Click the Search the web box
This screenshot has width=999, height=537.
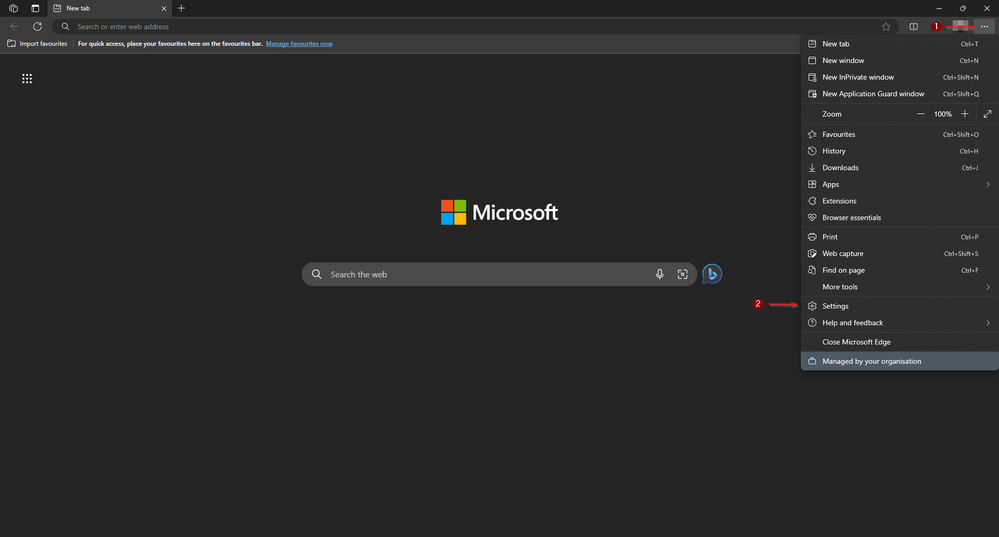499,274
